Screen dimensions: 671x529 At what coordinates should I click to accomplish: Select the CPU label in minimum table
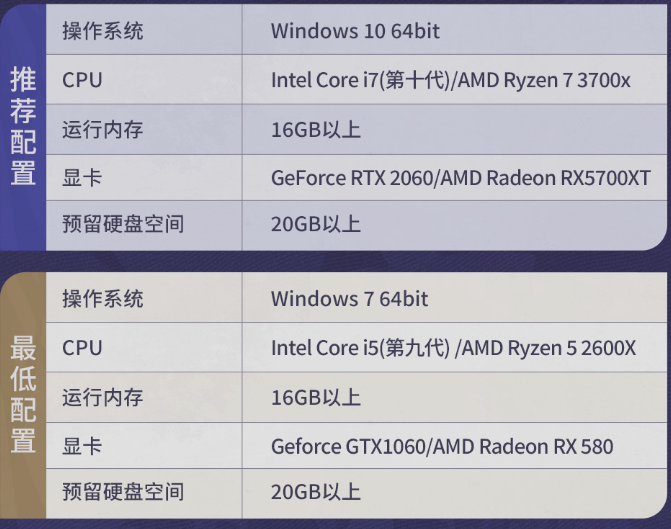82,348
